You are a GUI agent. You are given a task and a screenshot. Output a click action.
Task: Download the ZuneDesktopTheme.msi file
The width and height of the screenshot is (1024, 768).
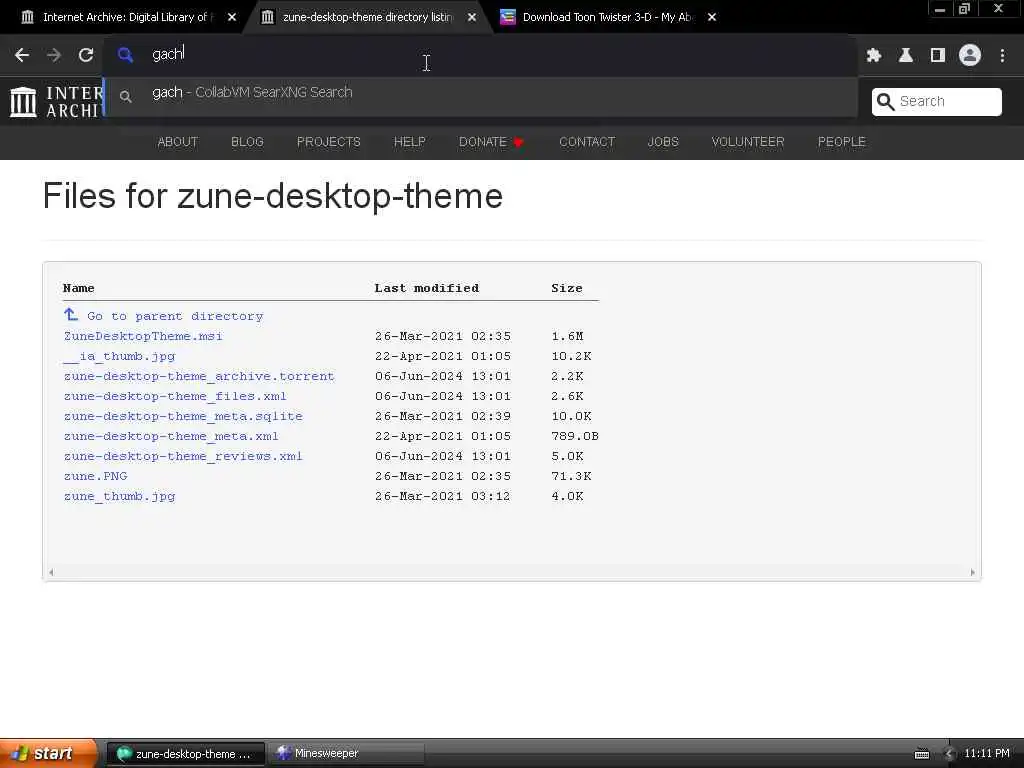click(x=143, y=336)
